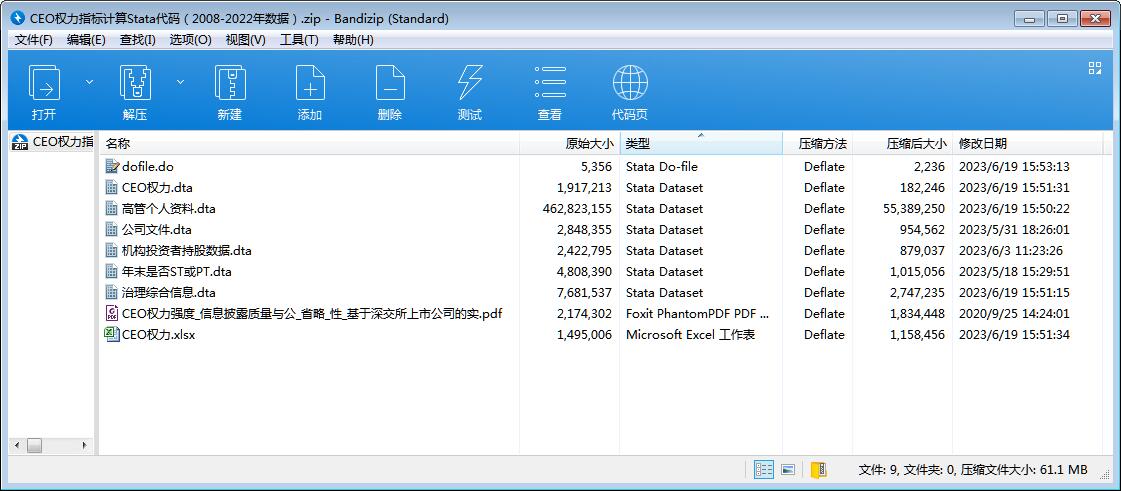The image size is (1121, 491).
Task: Click the 高管个人资料.dta file name
Action: [x=169, y=209]
